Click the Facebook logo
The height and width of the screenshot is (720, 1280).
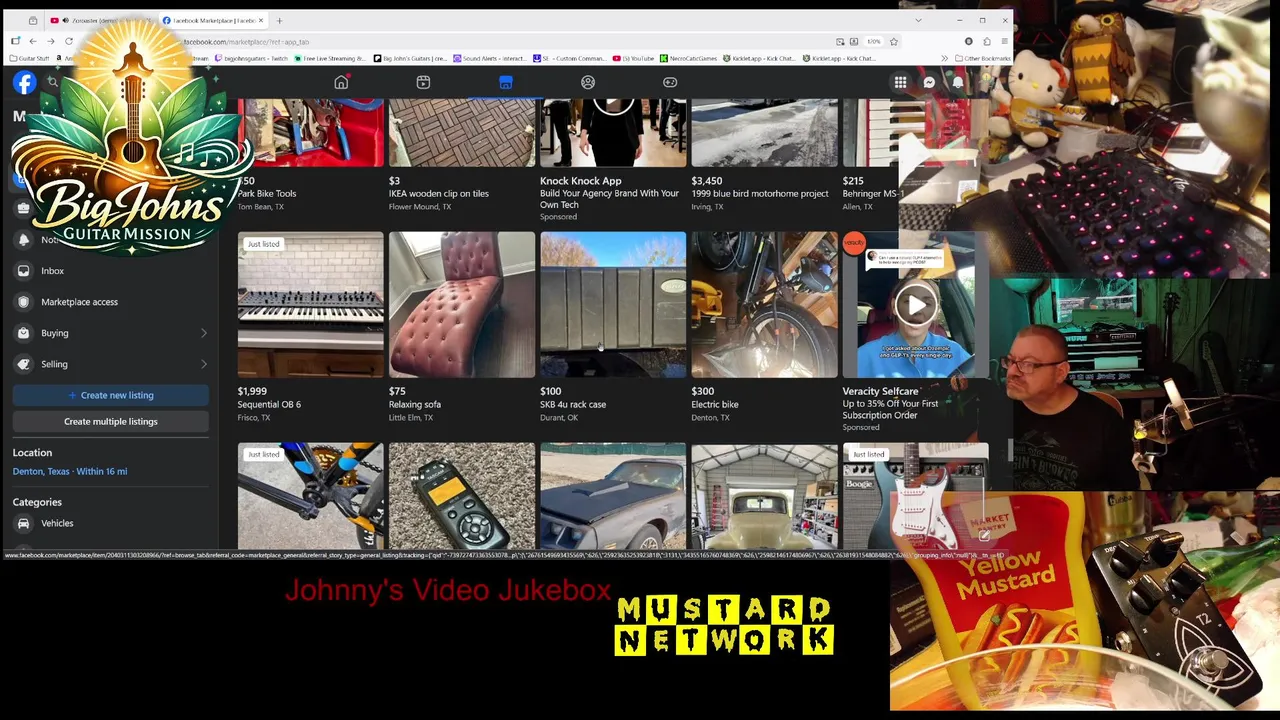(24, 83)
